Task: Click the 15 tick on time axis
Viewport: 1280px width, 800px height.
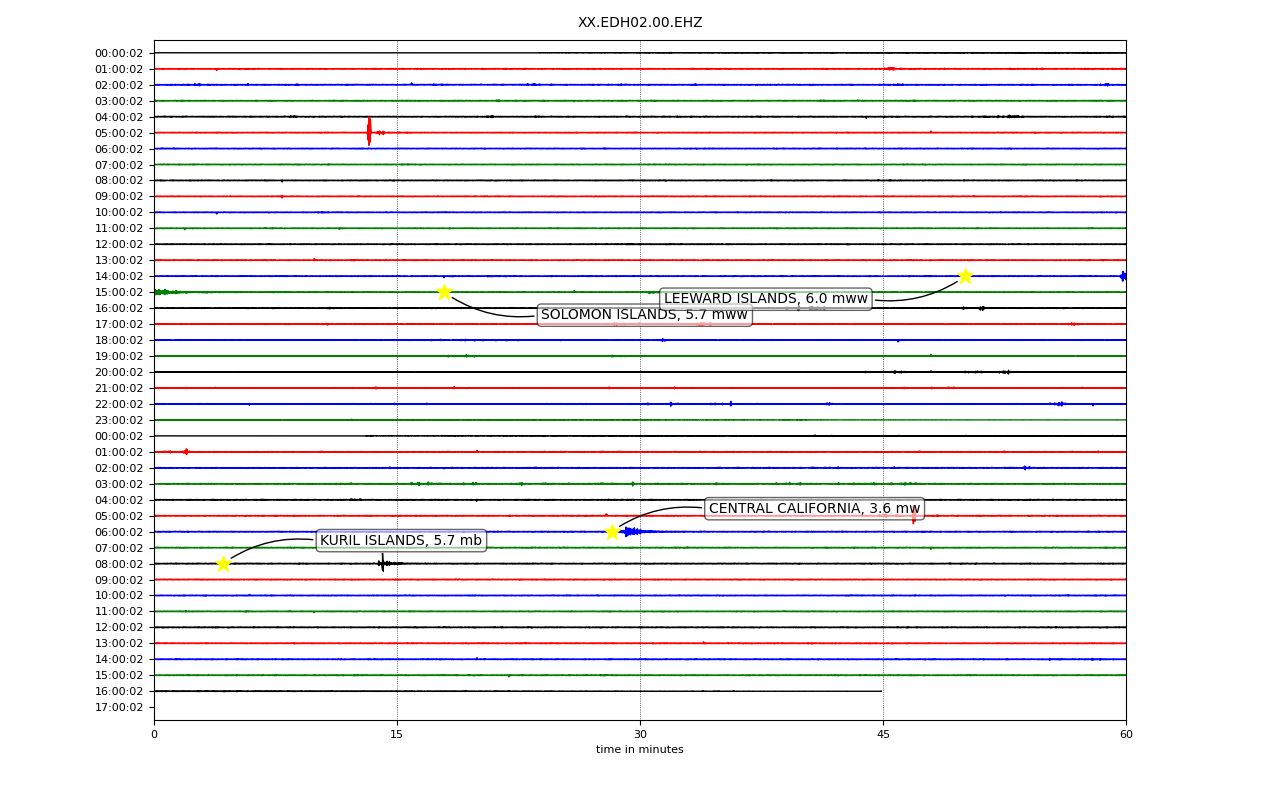Action: pos(397,735)
